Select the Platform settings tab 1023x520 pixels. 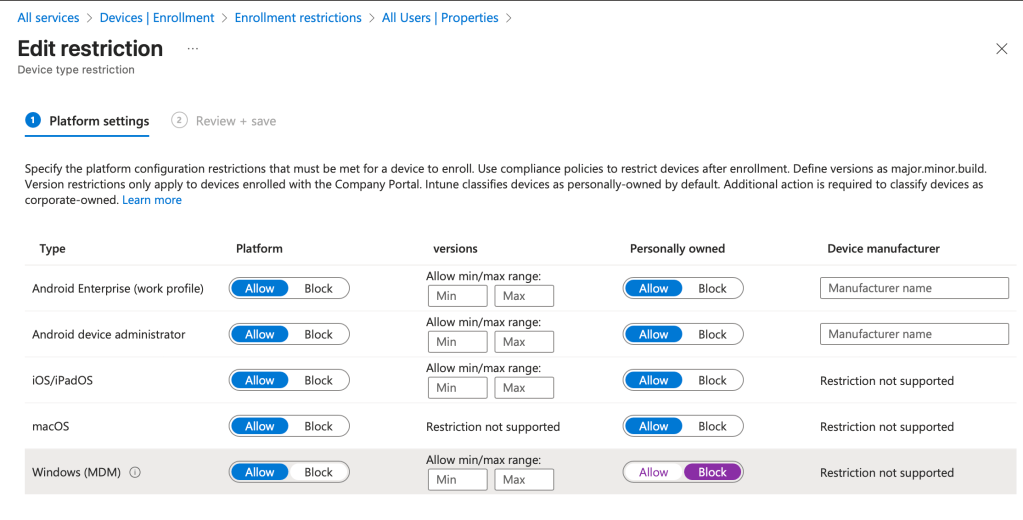[99, 121]
